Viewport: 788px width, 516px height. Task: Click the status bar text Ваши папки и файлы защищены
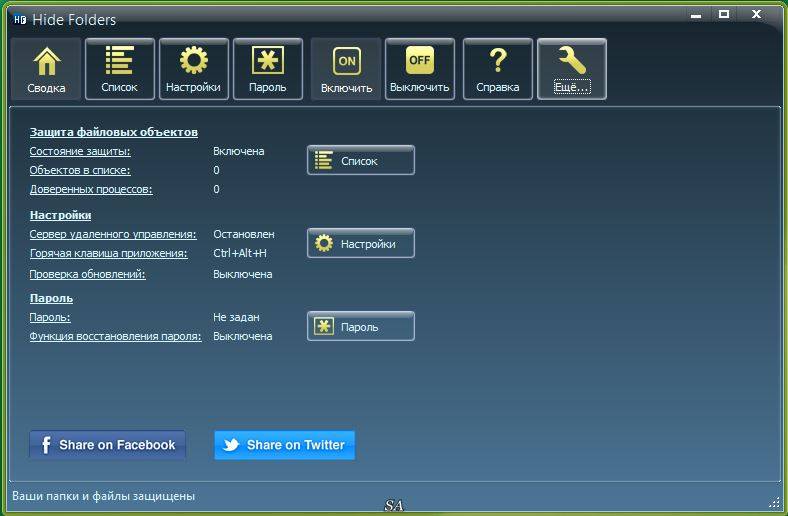(x=104, y=496)
